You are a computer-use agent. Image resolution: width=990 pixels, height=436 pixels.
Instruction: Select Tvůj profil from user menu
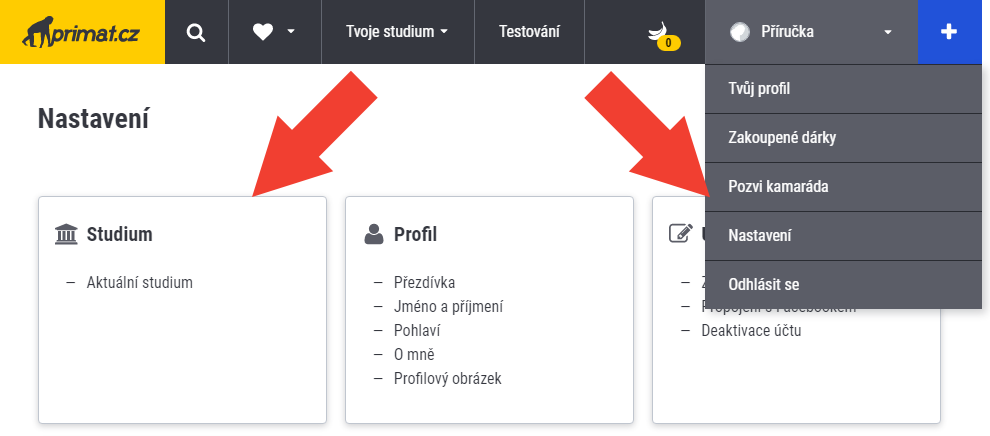pos(760,89)
